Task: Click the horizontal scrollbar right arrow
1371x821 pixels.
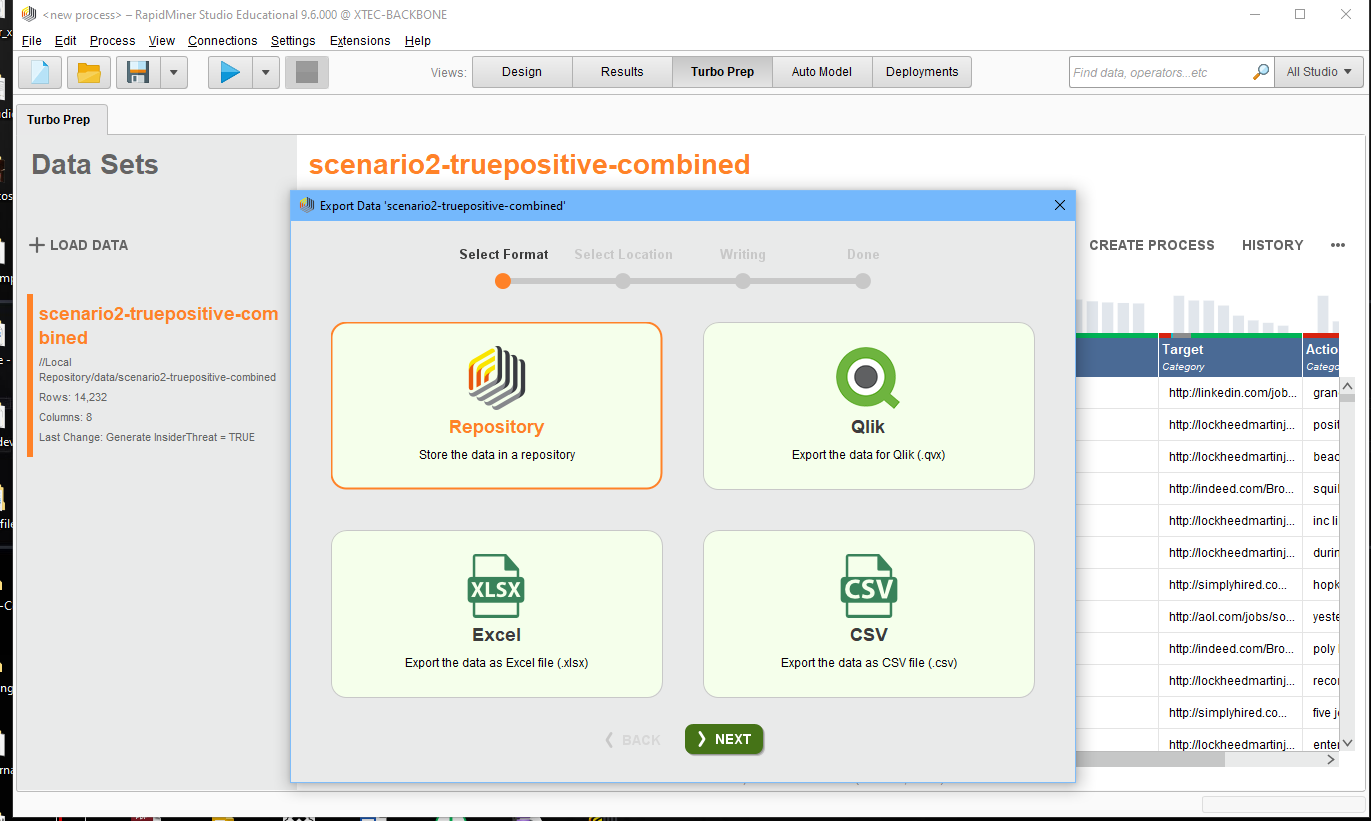Action: tap(1331, 760)
